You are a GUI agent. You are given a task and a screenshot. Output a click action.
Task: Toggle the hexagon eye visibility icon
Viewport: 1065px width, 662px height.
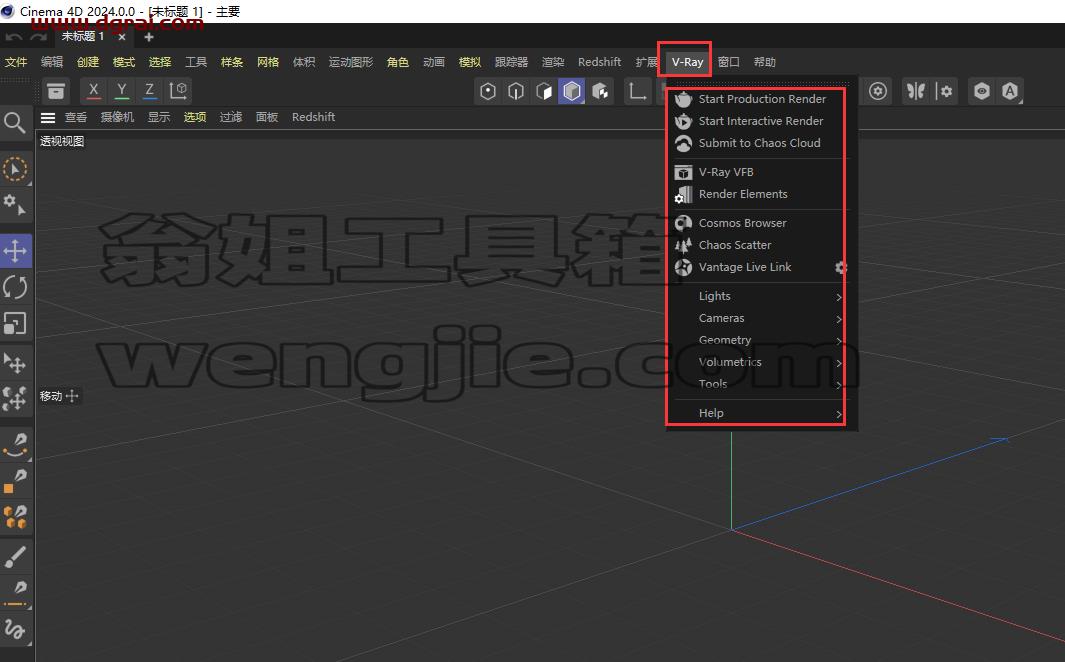981,91
